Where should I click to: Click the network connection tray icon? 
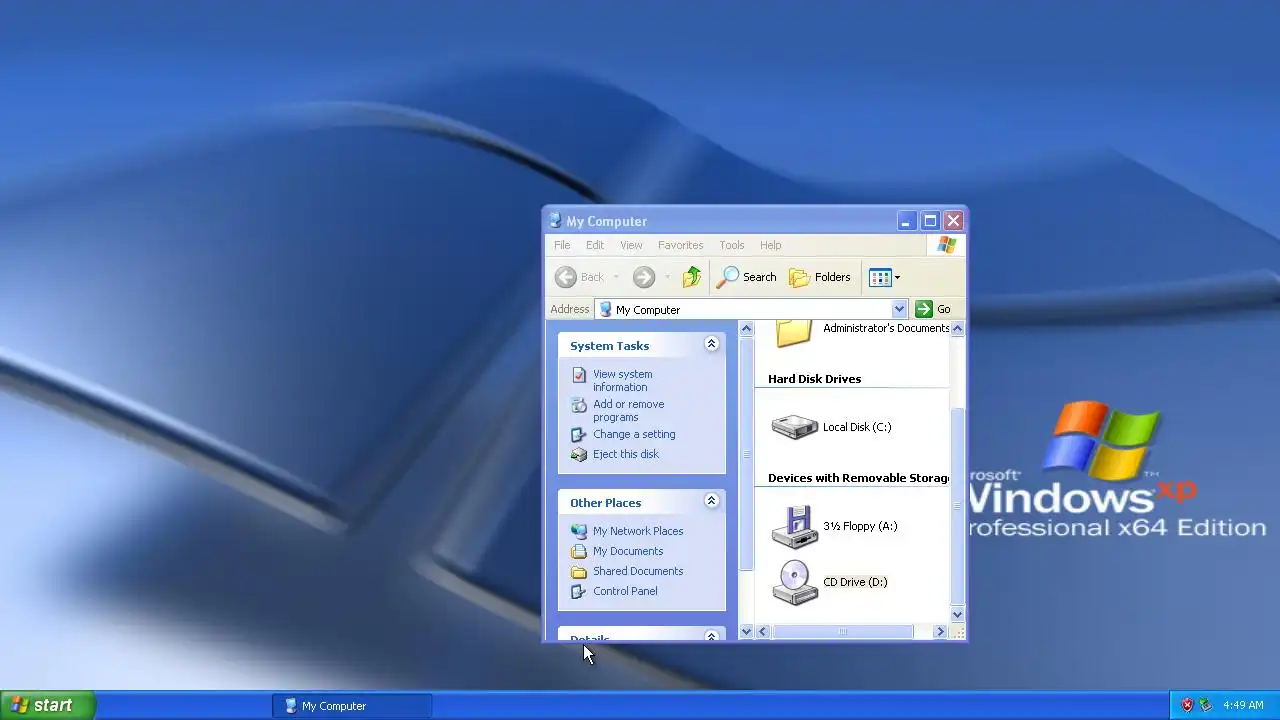click(1205, 705)
